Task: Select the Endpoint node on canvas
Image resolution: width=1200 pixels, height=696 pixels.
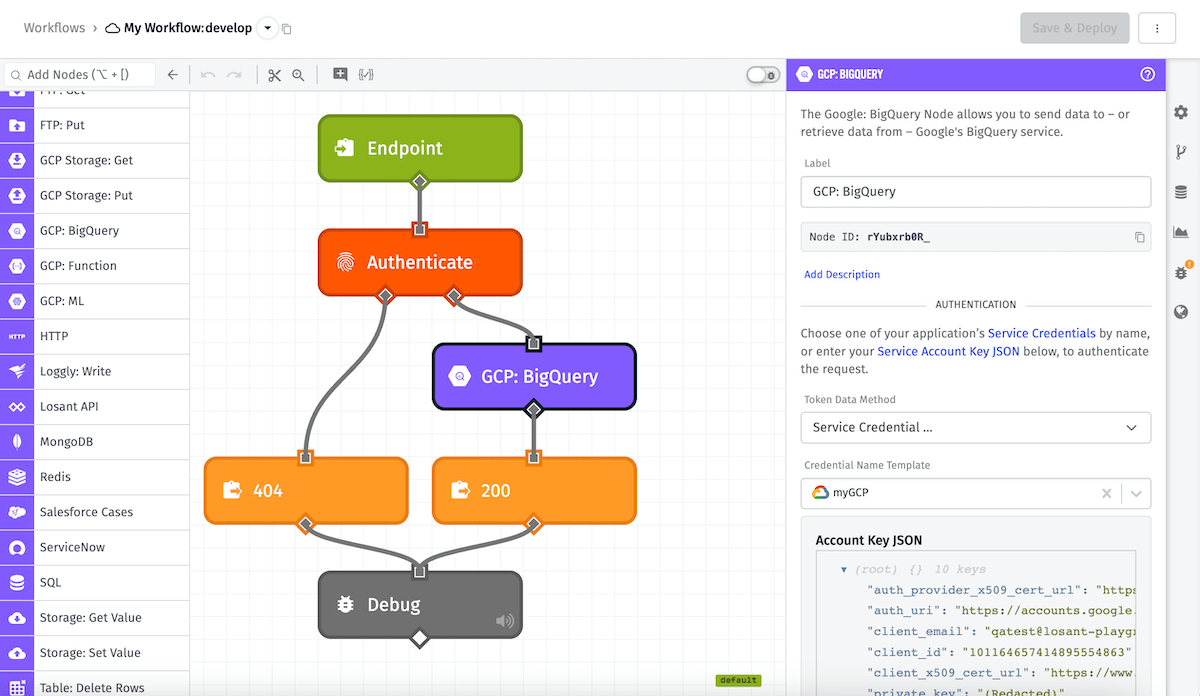Action: [420, 148]
